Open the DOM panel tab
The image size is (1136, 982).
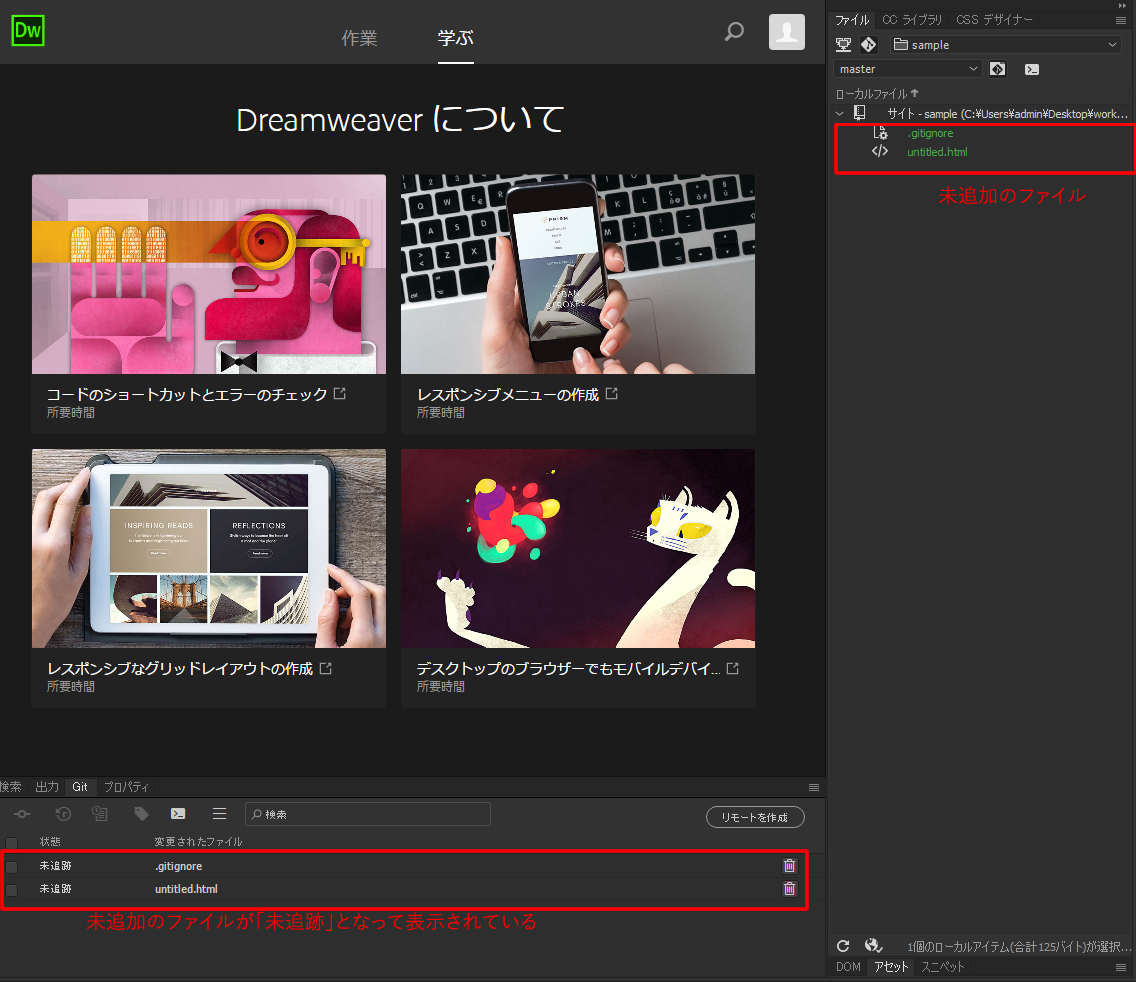point(848,967)
